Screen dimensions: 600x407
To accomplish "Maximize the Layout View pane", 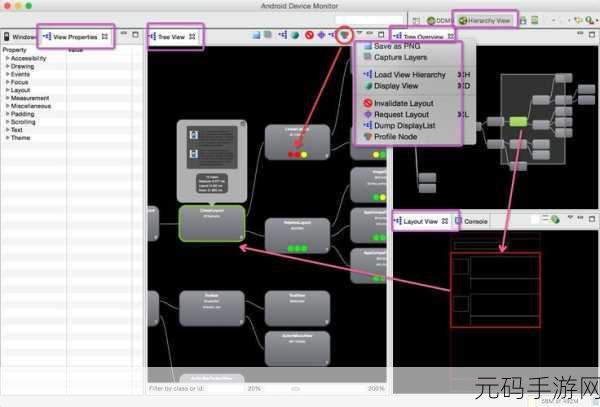I will pyautogui.click(x=592, y=219).
